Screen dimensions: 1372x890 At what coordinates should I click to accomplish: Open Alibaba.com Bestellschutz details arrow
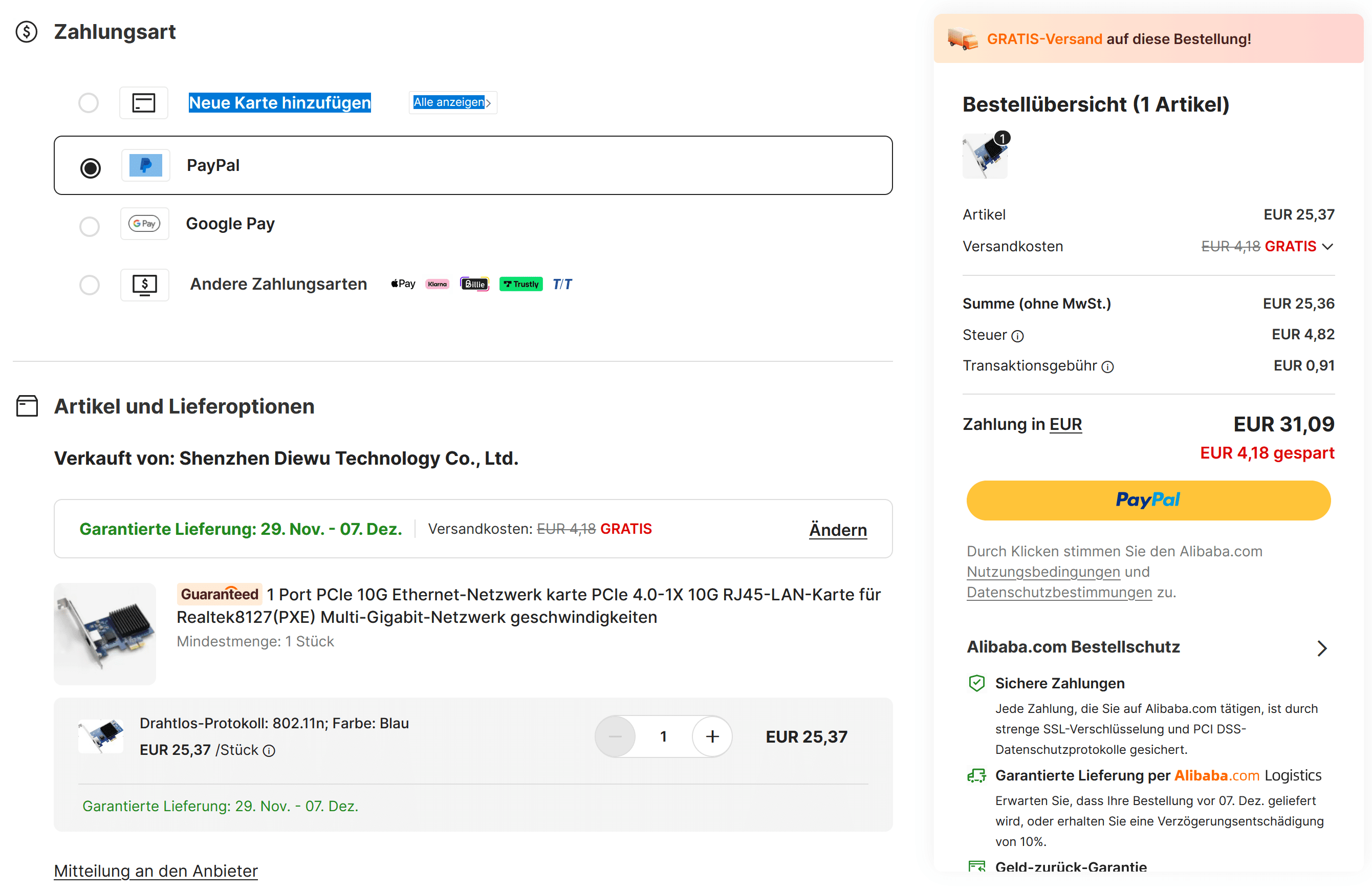[1322, 648]
